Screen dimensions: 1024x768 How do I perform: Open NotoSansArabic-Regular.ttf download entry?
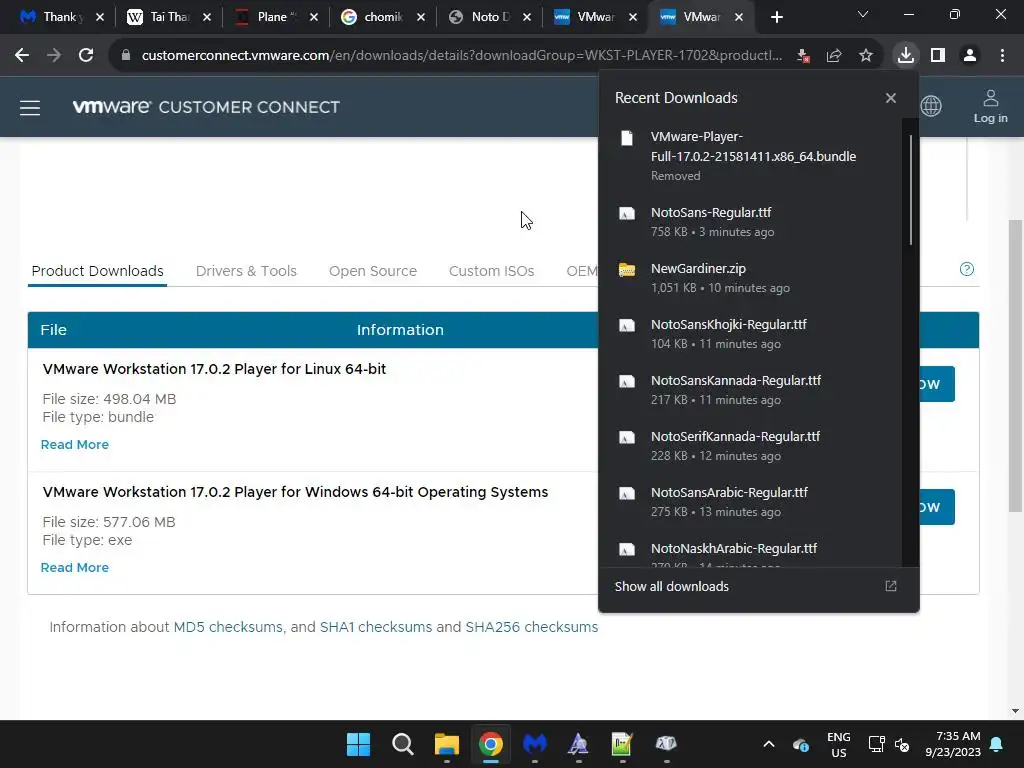(750, 502)
